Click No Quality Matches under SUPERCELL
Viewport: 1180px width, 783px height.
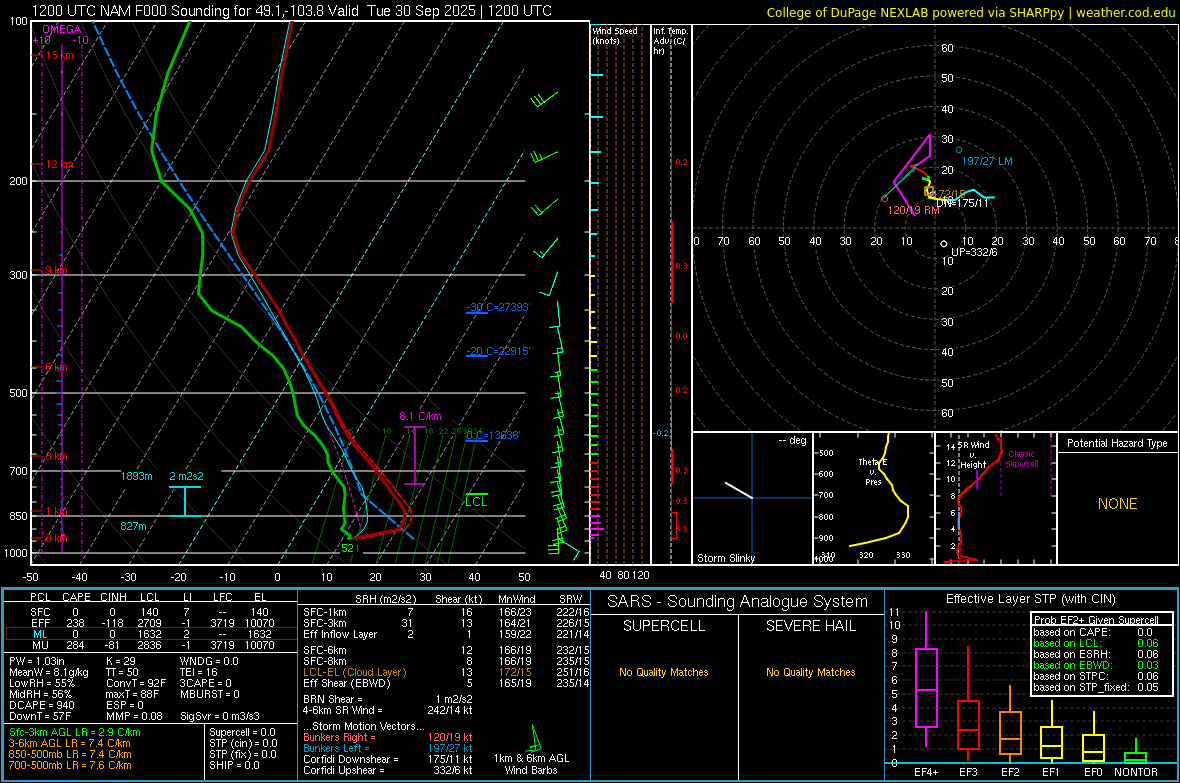[x=664, y=672]
